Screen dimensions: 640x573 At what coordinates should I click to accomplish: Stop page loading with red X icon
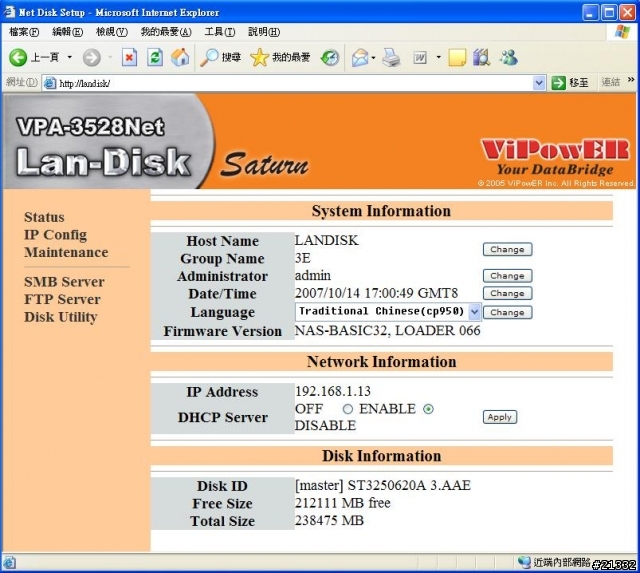coord(129,58)
